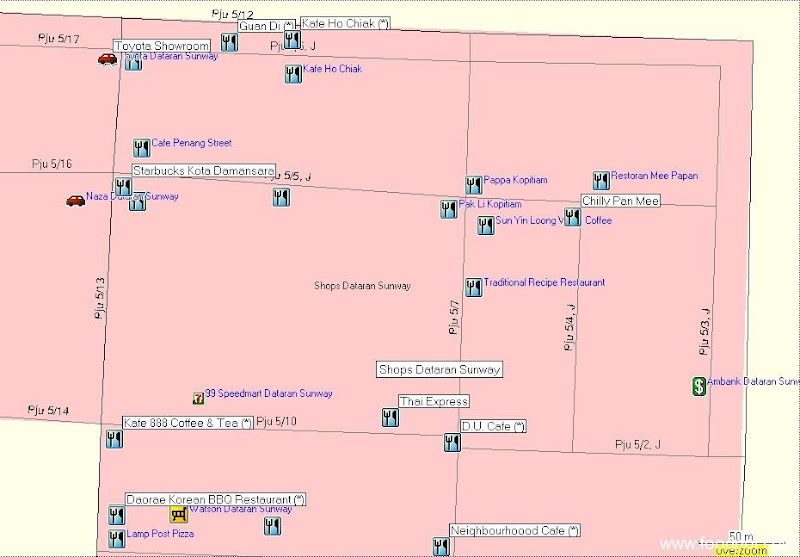Screen dimensions: 800x557
Task: Click the Pak Li Kopitiam restaurant icon
Action: (x=449, y=209)
